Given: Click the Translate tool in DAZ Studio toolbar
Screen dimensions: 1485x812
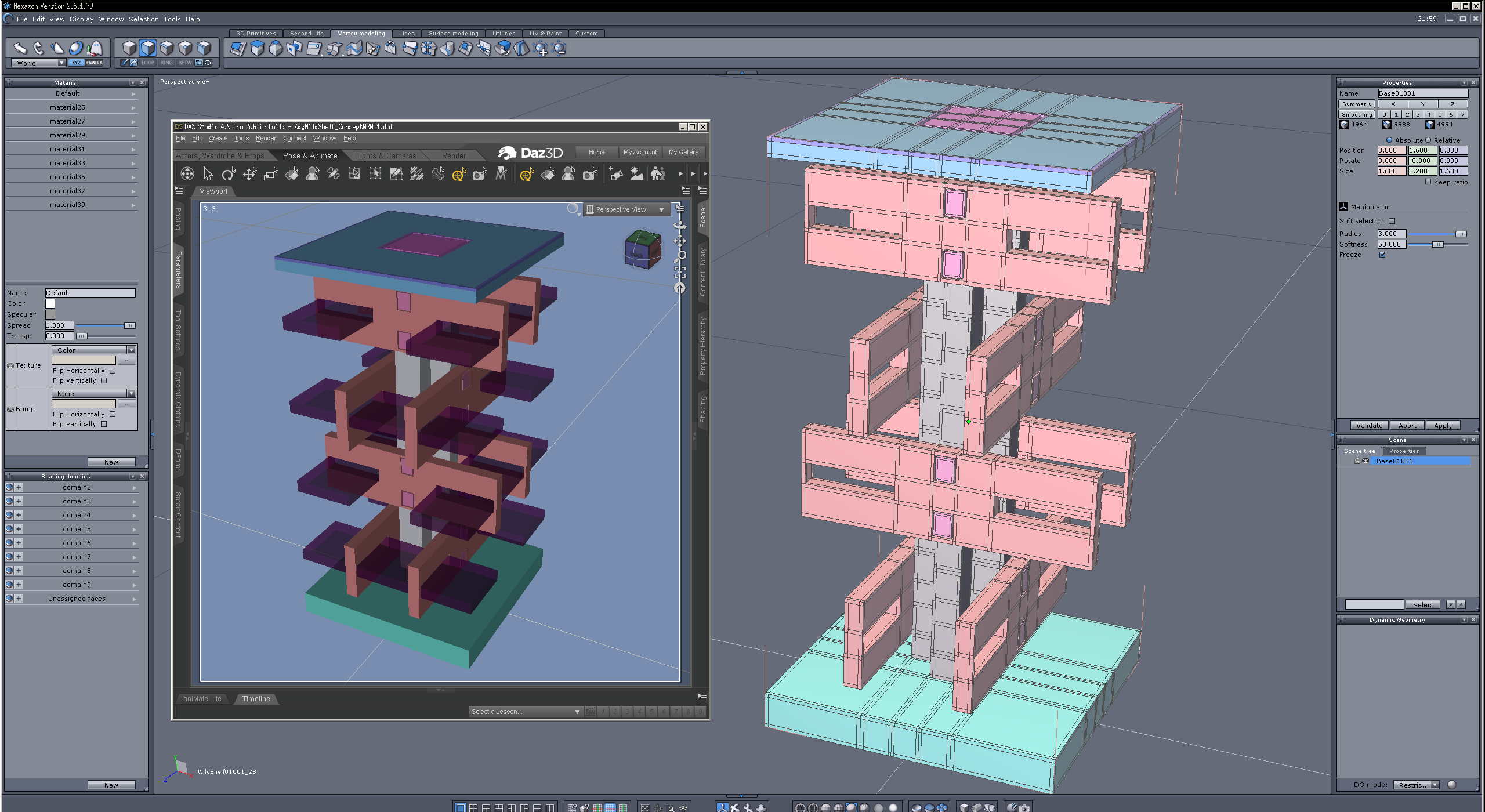Looking at the screenshot, I should click(249, 173).
